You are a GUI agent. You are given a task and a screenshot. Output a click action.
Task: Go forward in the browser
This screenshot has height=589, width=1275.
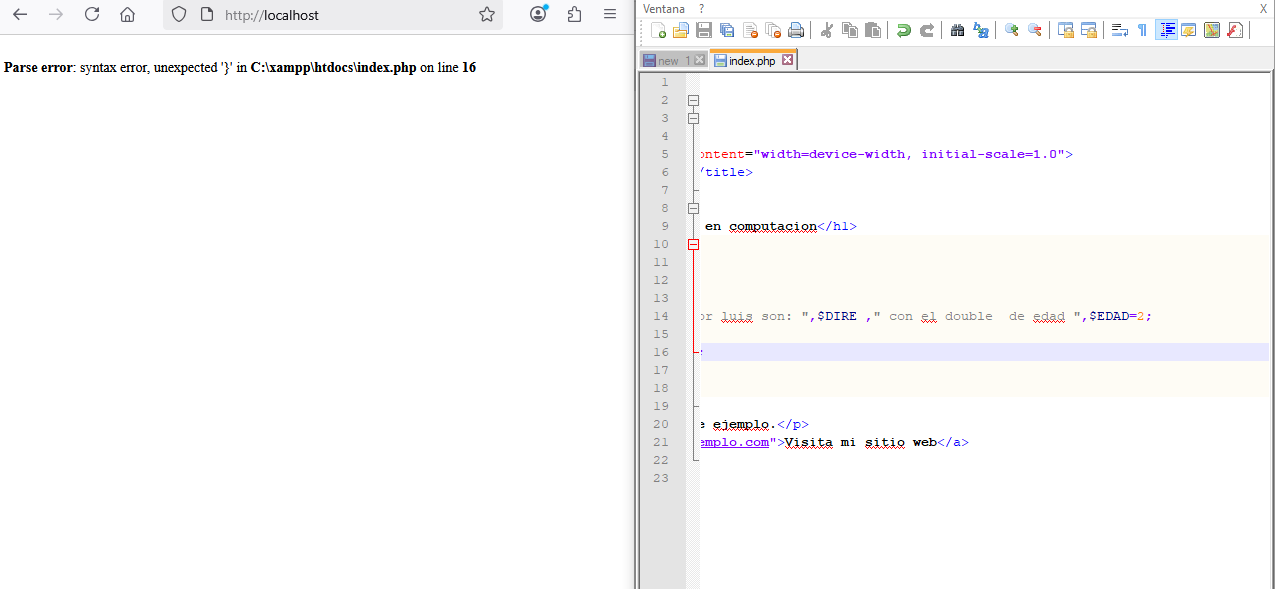tap(56, 14)
